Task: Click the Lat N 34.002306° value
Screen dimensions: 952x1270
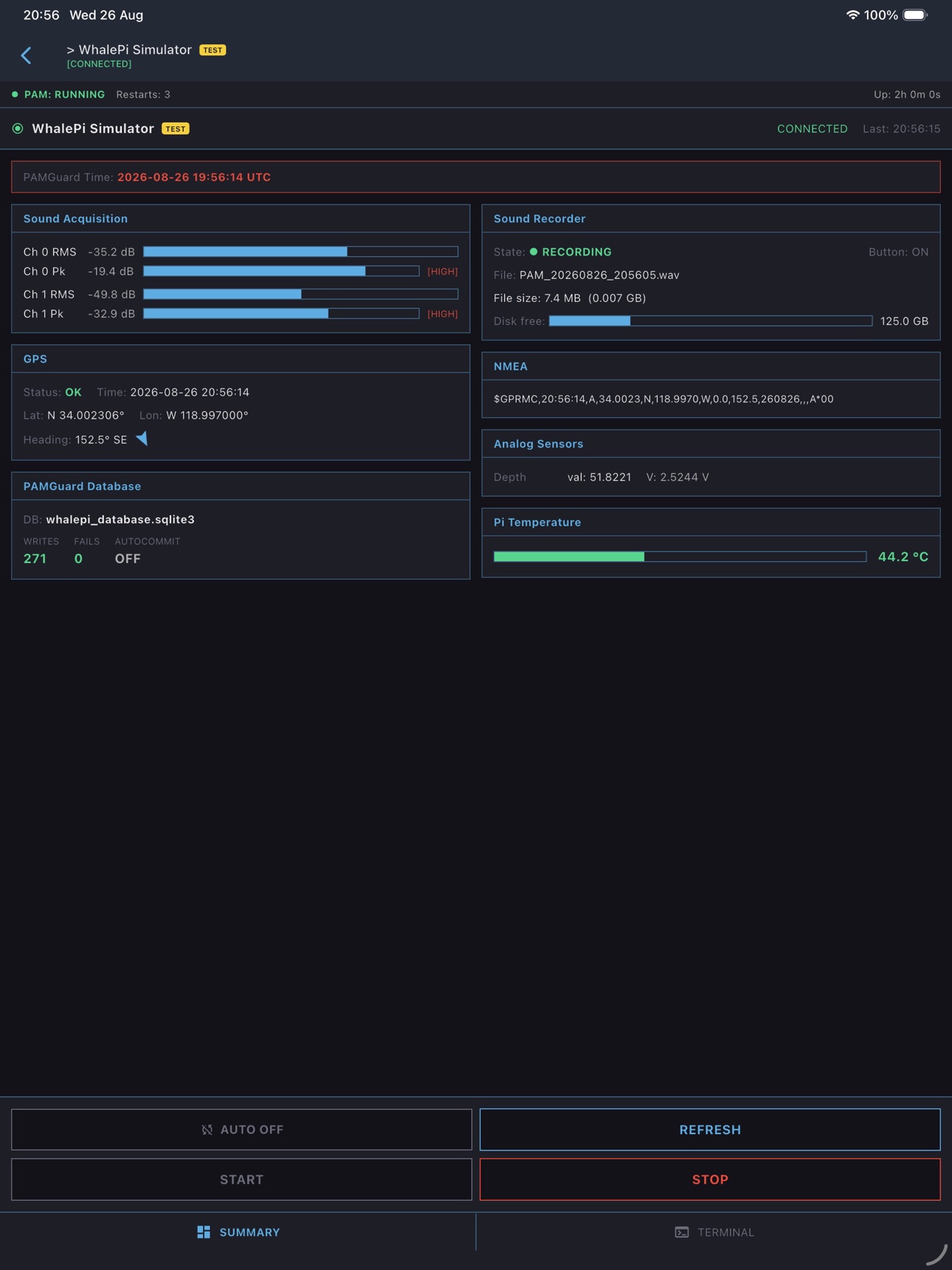Action: point(86,415)
